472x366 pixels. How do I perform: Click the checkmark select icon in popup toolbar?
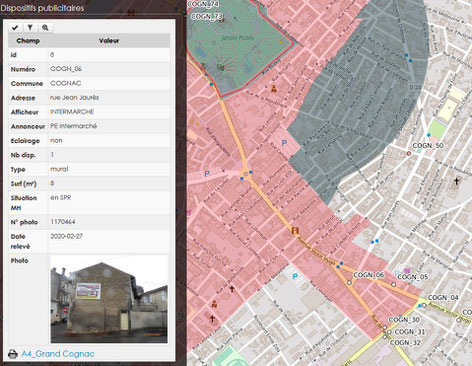click(x=15, y=28)
